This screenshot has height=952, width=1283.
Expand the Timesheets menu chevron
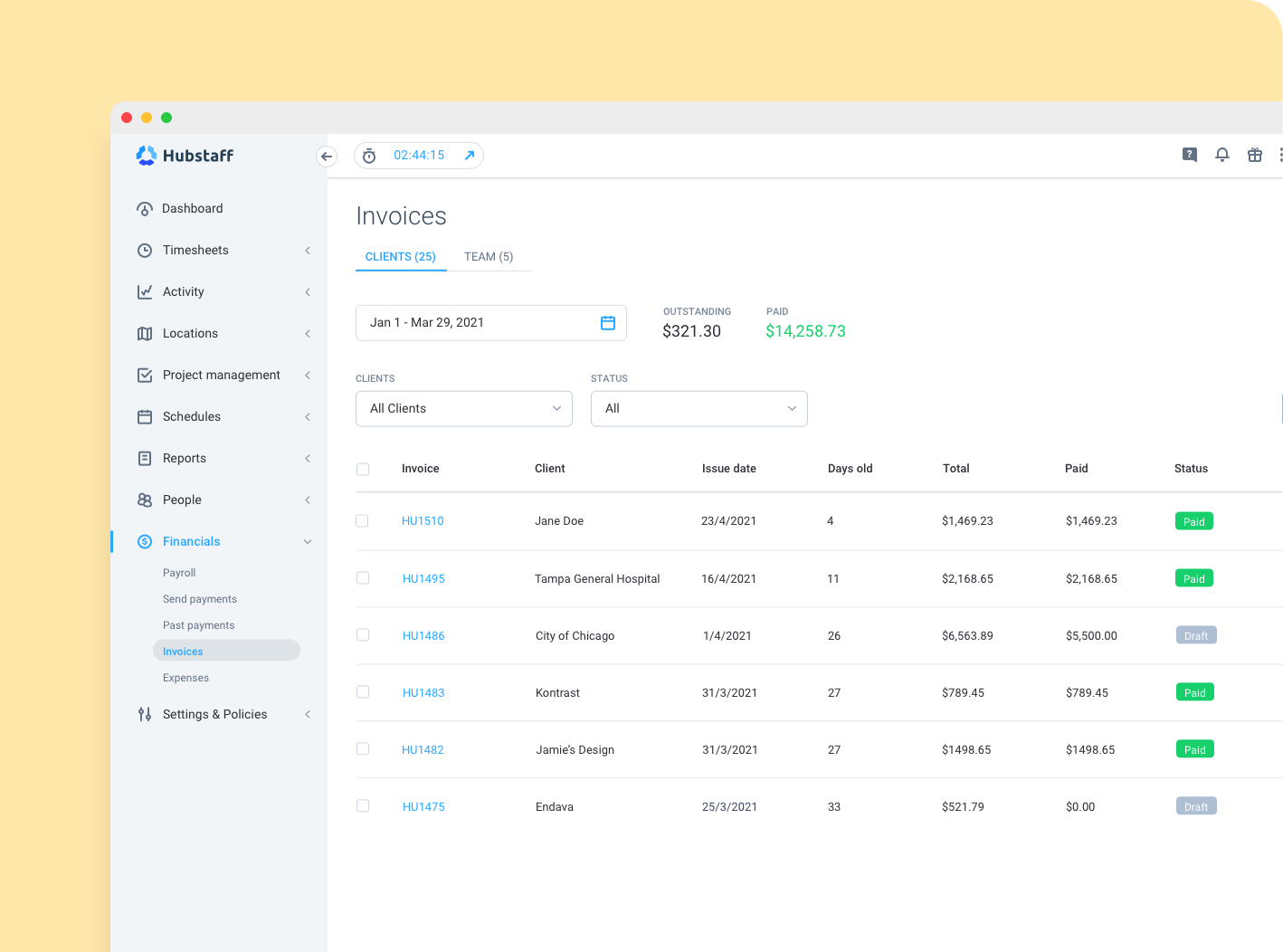(308, 251)
